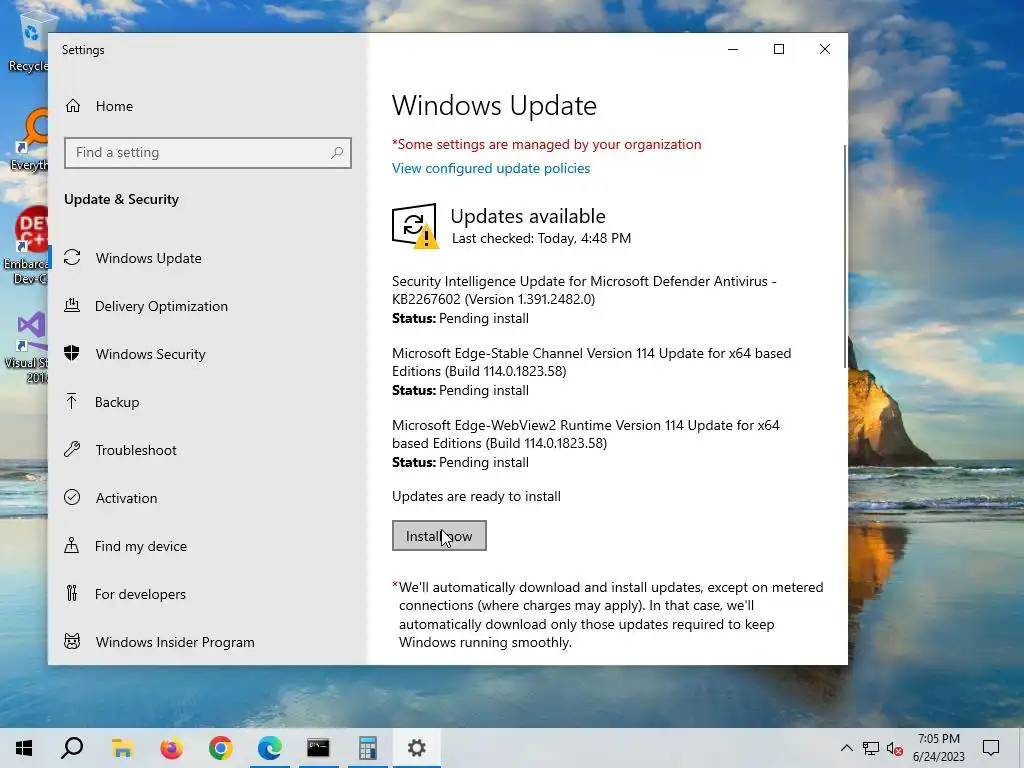Click 'Updates are ready to install' text
Screen dimensions: 1024x768
tap(476, 496)
